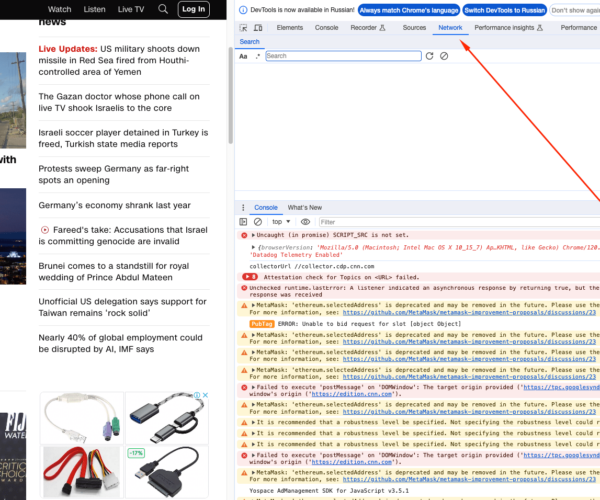Image resolution: width=600 pixels, height=500 pixels.
Task: Switch to the Network tab
Action: tap(450, 28)
